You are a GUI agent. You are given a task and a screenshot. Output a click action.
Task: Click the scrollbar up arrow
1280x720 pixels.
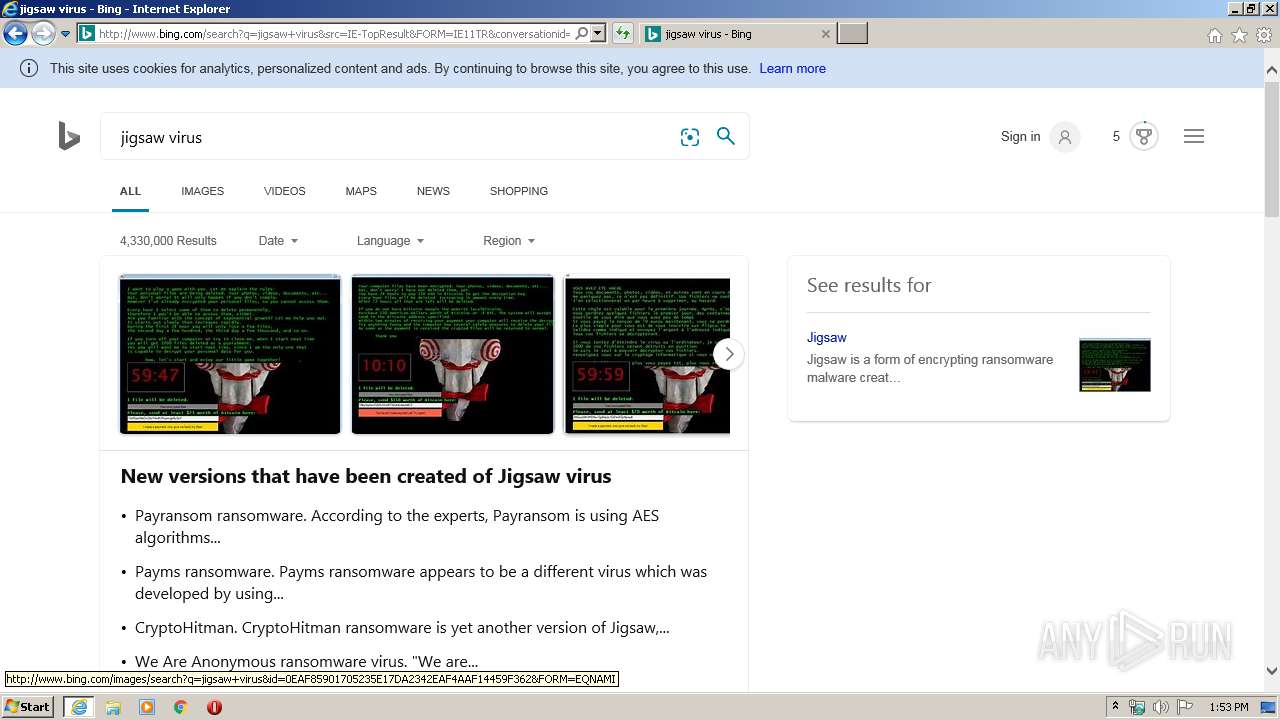tap(1272, 70)
